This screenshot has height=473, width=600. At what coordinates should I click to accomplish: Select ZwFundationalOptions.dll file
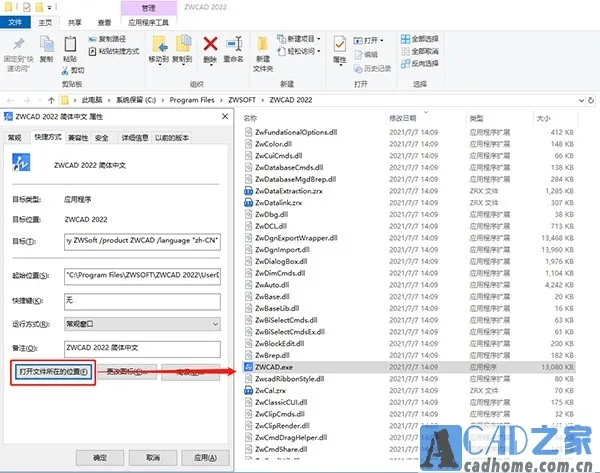point(296,132)
